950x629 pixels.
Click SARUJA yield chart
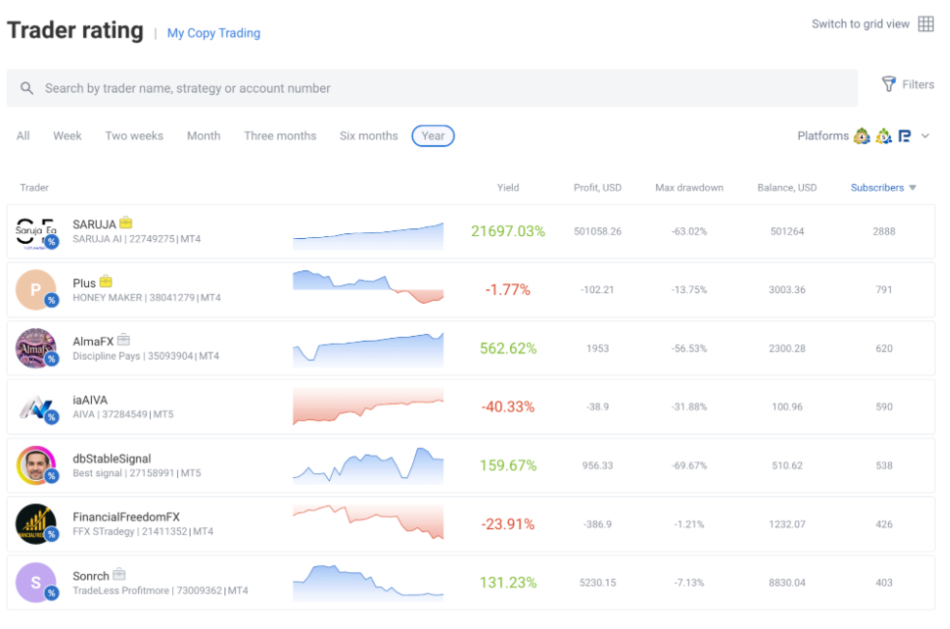coord(368,236)
